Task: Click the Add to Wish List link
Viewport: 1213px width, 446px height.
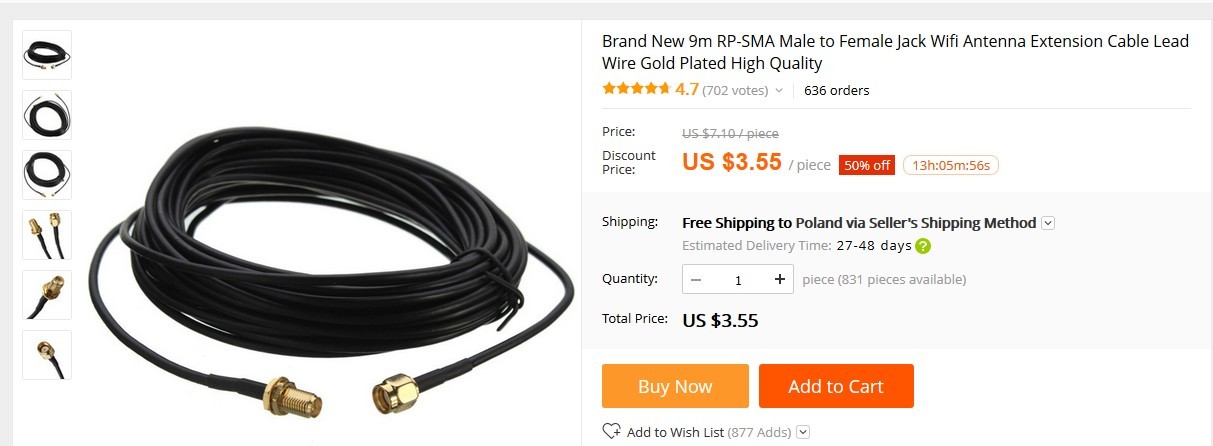Action: coord(675,432)
